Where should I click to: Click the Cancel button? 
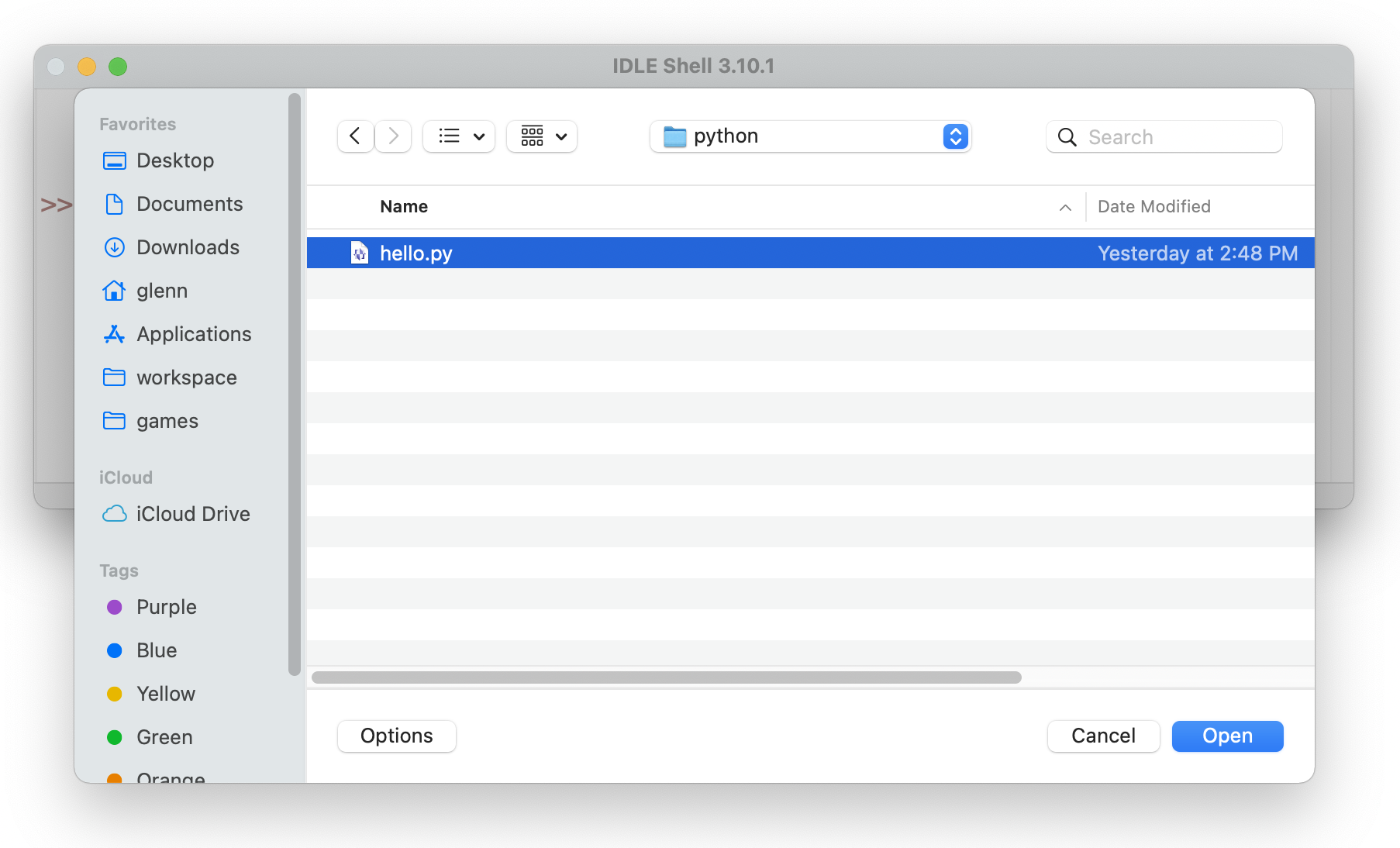pyautogui.click(x=1103, y=736)
